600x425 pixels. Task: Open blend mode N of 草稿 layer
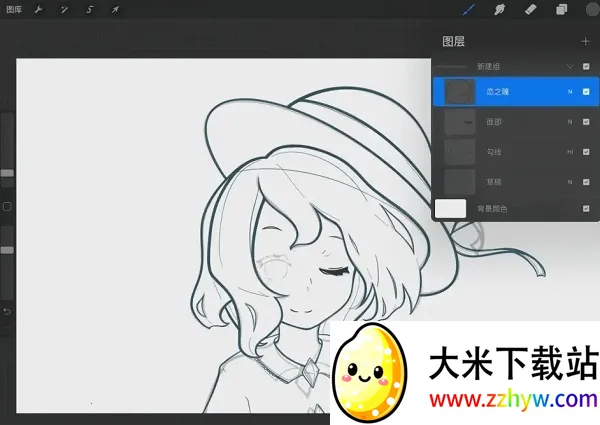[570, 182]
